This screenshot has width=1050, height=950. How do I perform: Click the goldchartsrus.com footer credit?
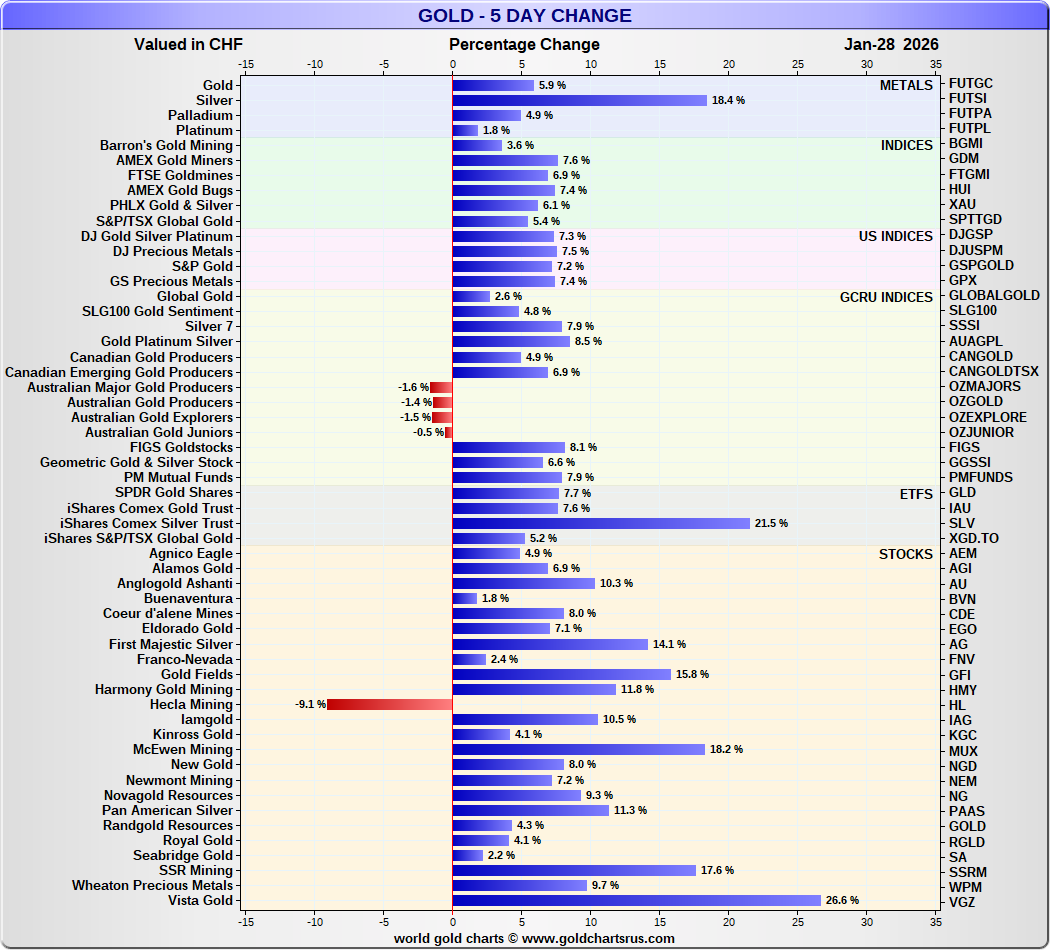tap(534, 938)
